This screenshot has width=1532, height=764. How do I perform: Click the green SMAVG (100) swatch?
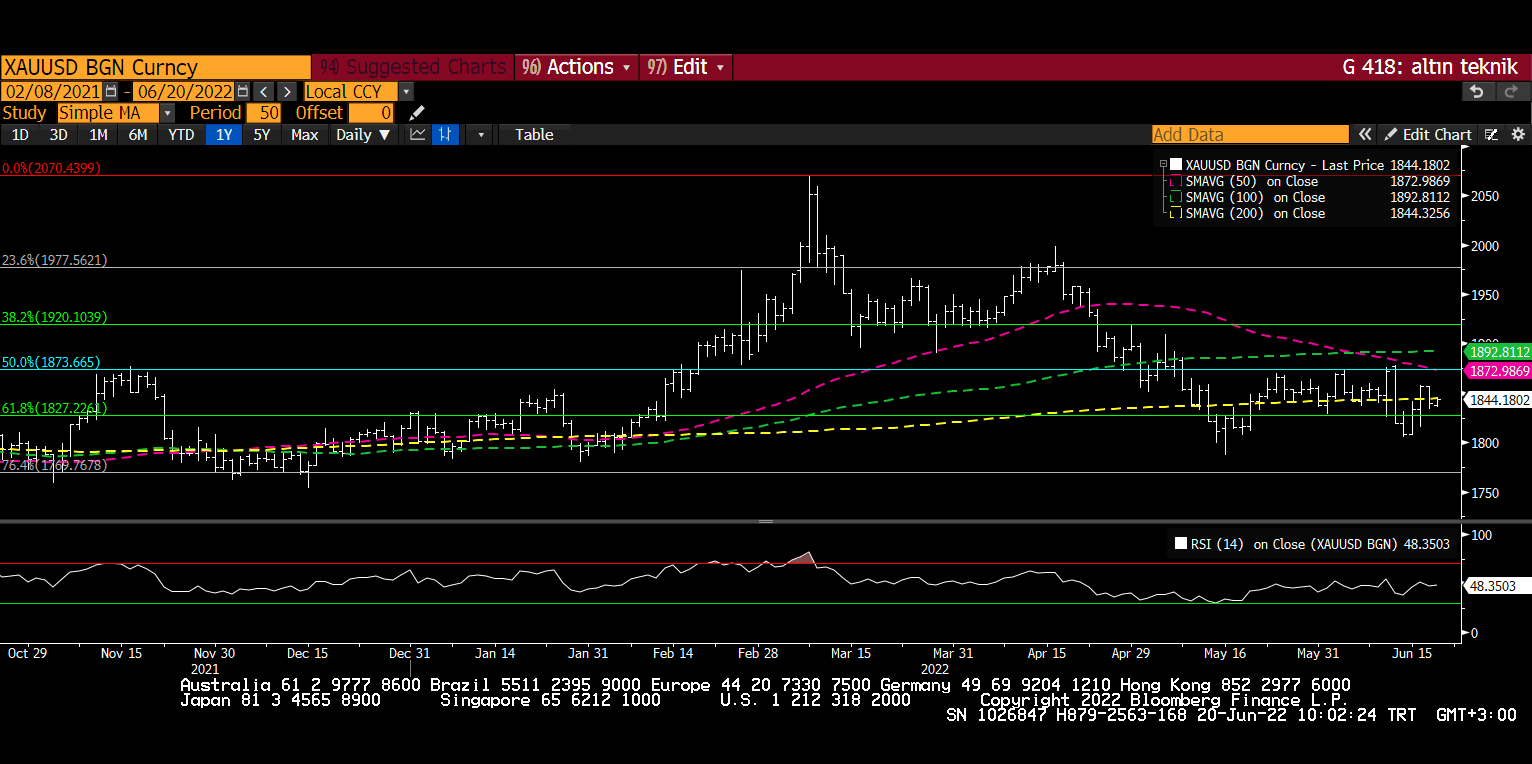[1176, 197]
